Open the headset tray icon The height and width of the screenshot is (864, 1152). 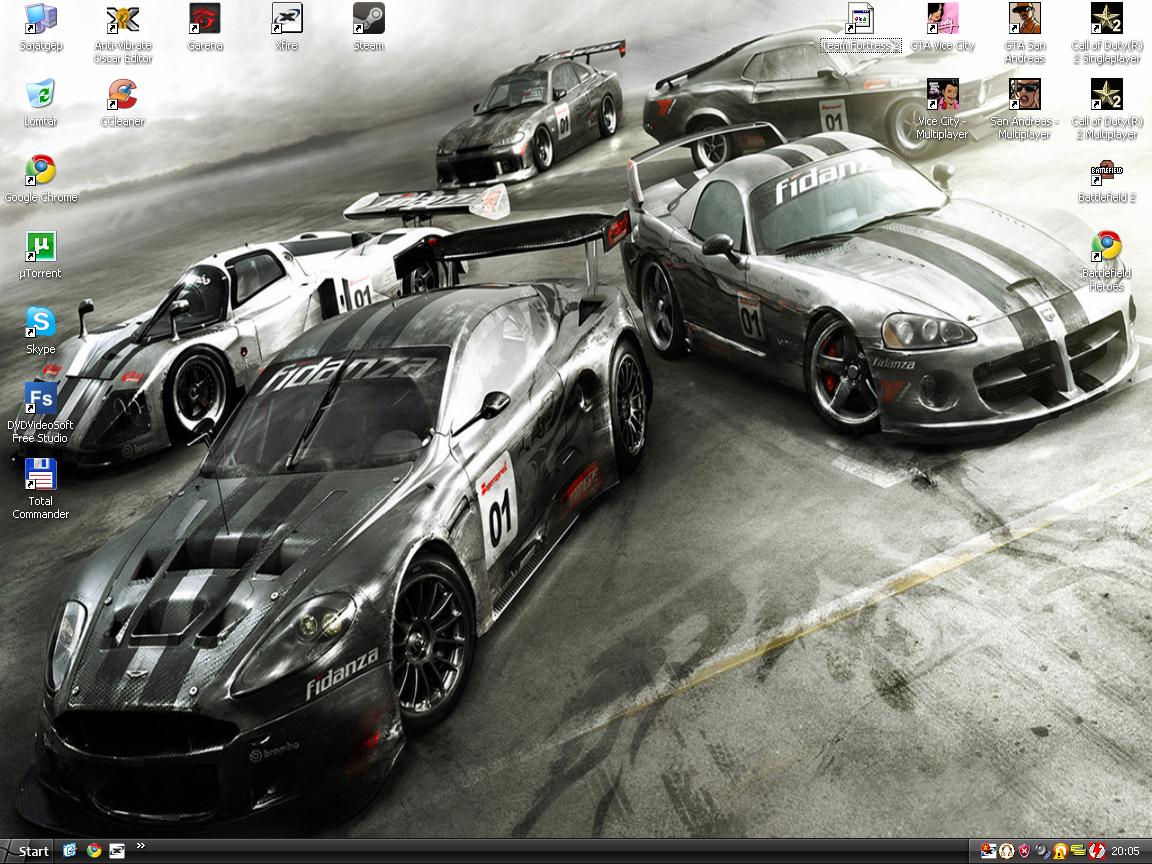[x=1007, y=851]
